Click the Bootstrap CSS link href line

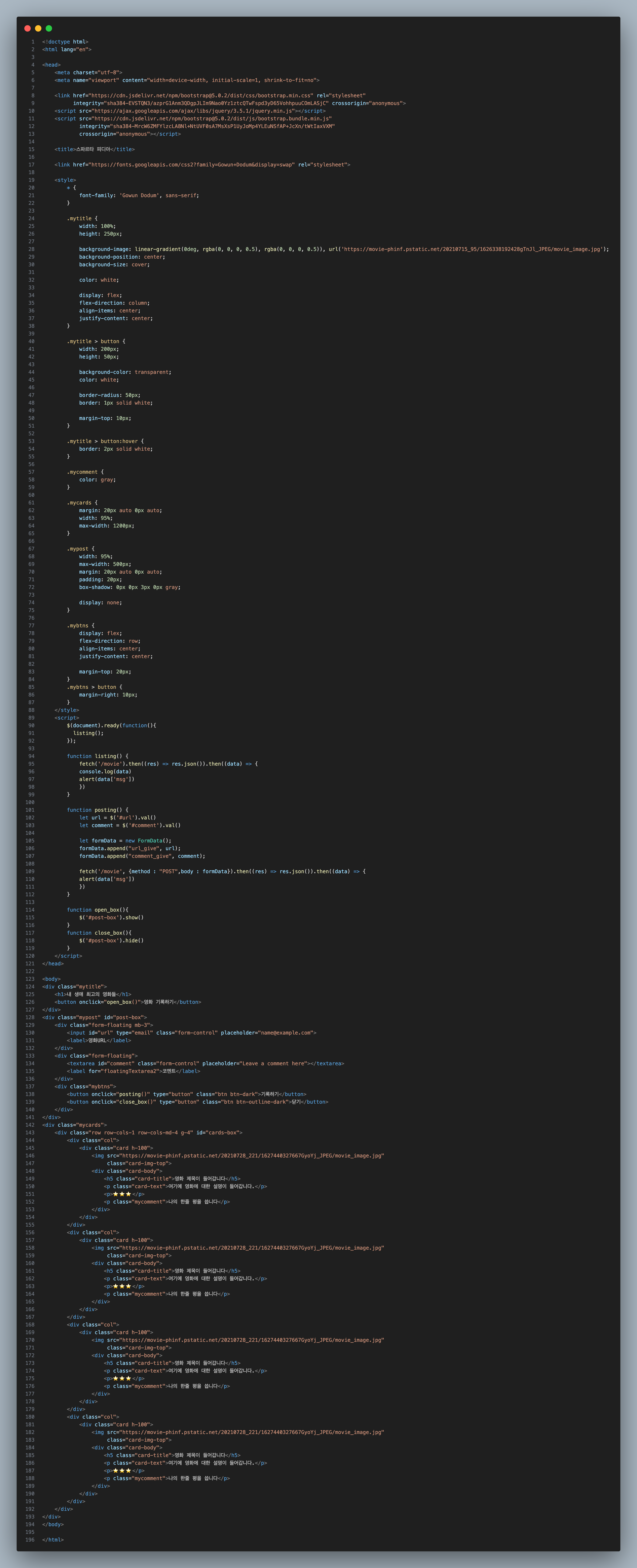point(210,96)
